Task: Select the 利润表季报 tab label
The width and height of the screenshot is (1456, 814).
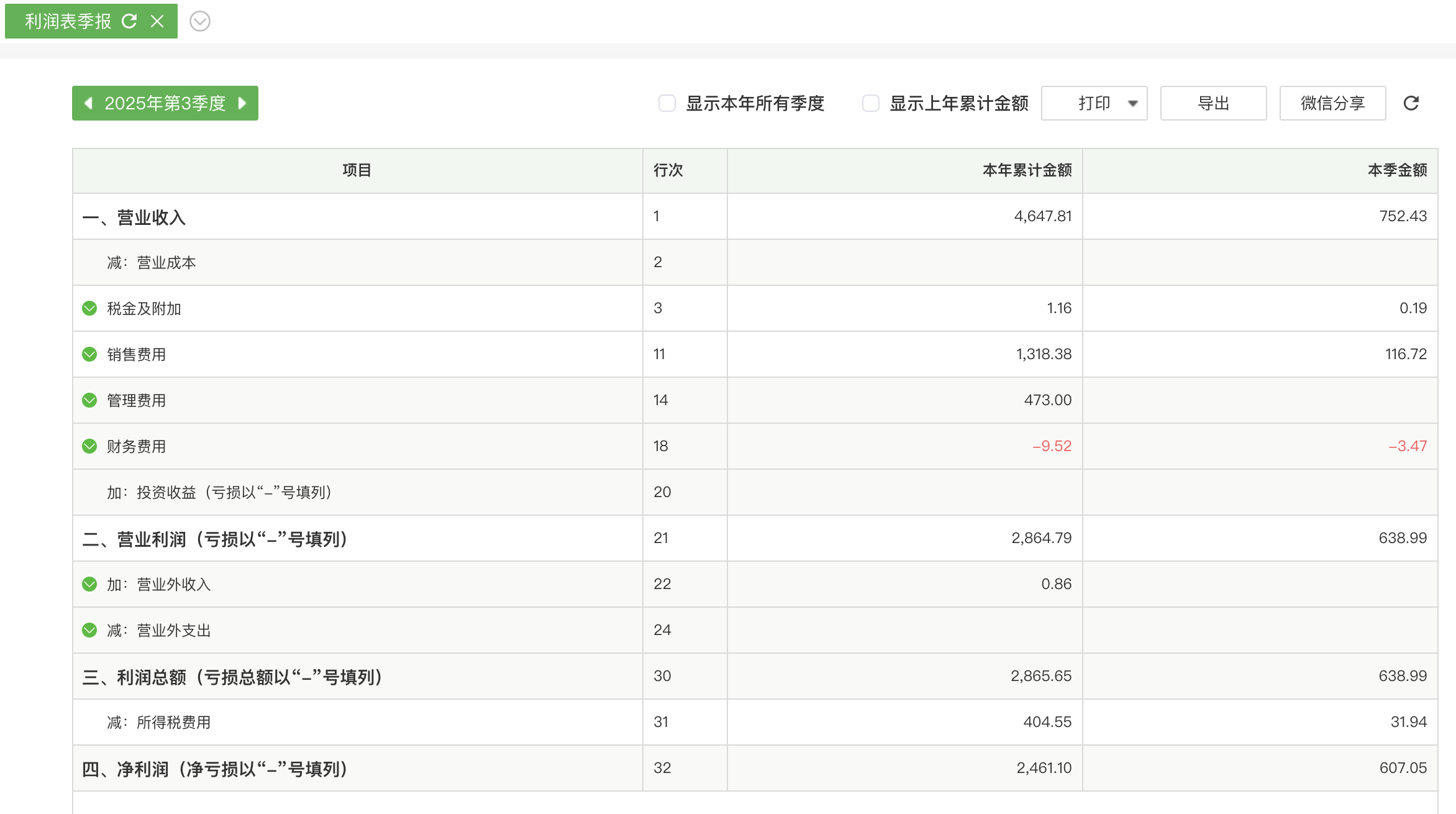Action: click(68, 21)
